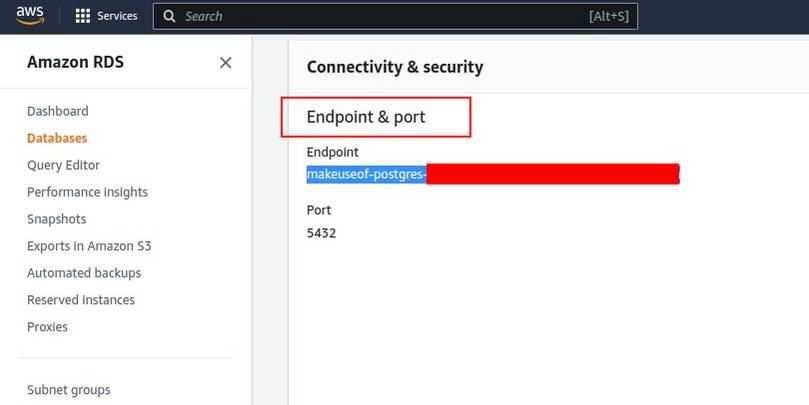
Task: Click the Connectivity & security heading
Action: [x=395, y=67]
